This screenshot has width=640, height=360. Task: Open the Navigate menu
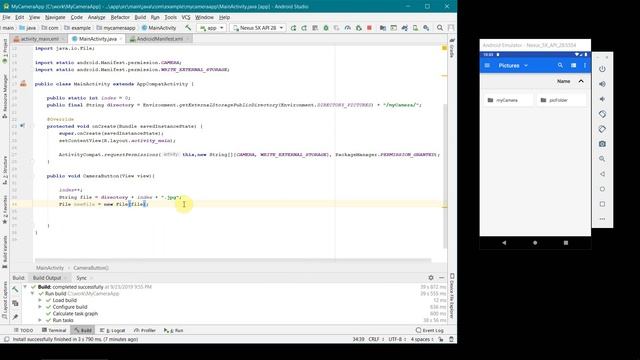(55, 17)
